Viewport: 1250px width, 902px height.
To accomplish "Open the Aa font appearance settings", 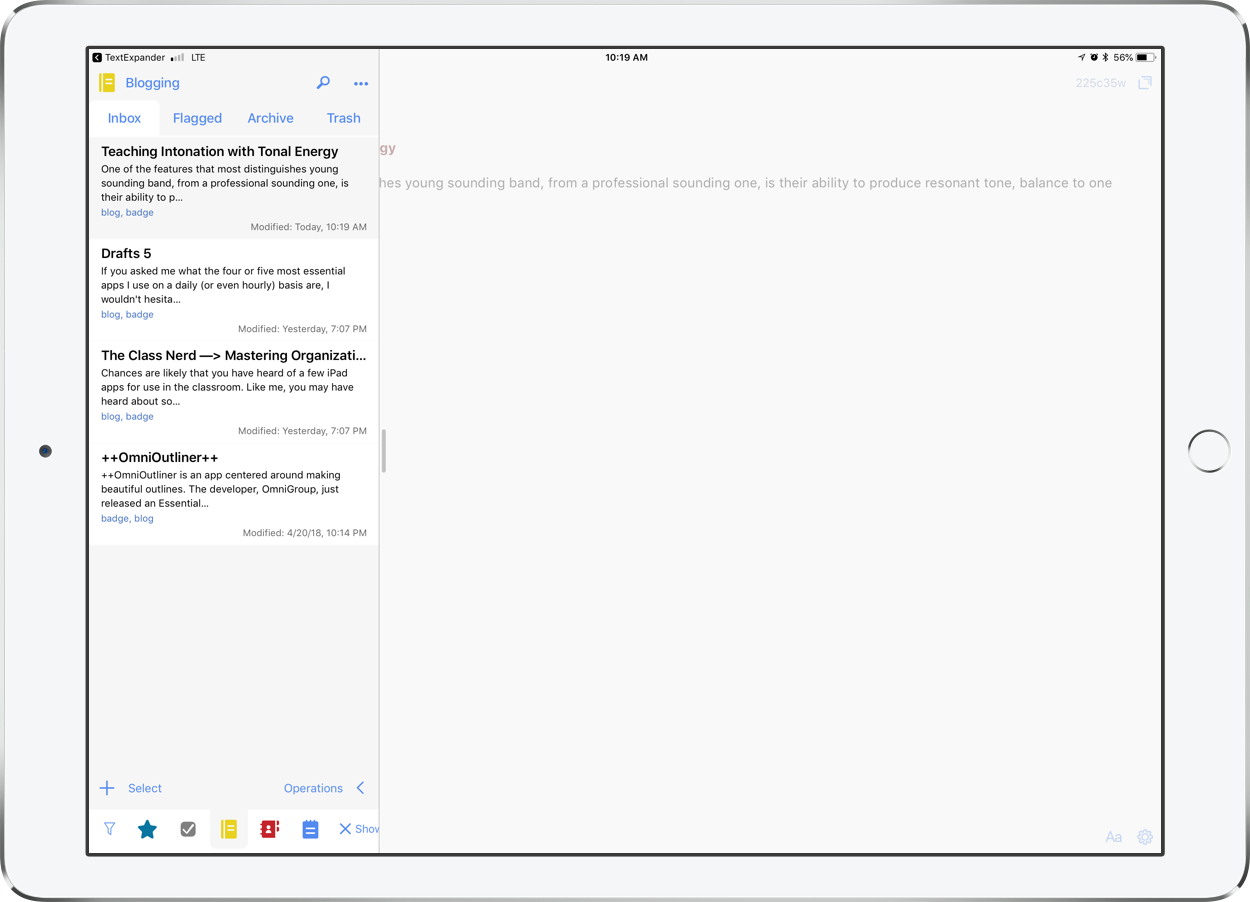I will (x=1114, y=837).
